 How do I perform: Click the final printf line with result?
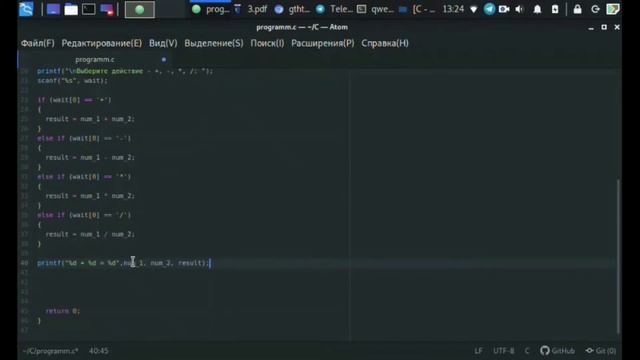pos(124,263)
